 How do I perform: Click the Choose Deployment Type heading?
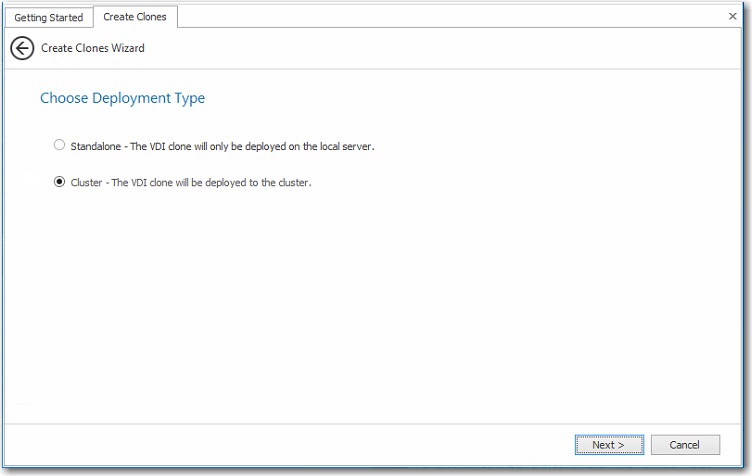122,98
